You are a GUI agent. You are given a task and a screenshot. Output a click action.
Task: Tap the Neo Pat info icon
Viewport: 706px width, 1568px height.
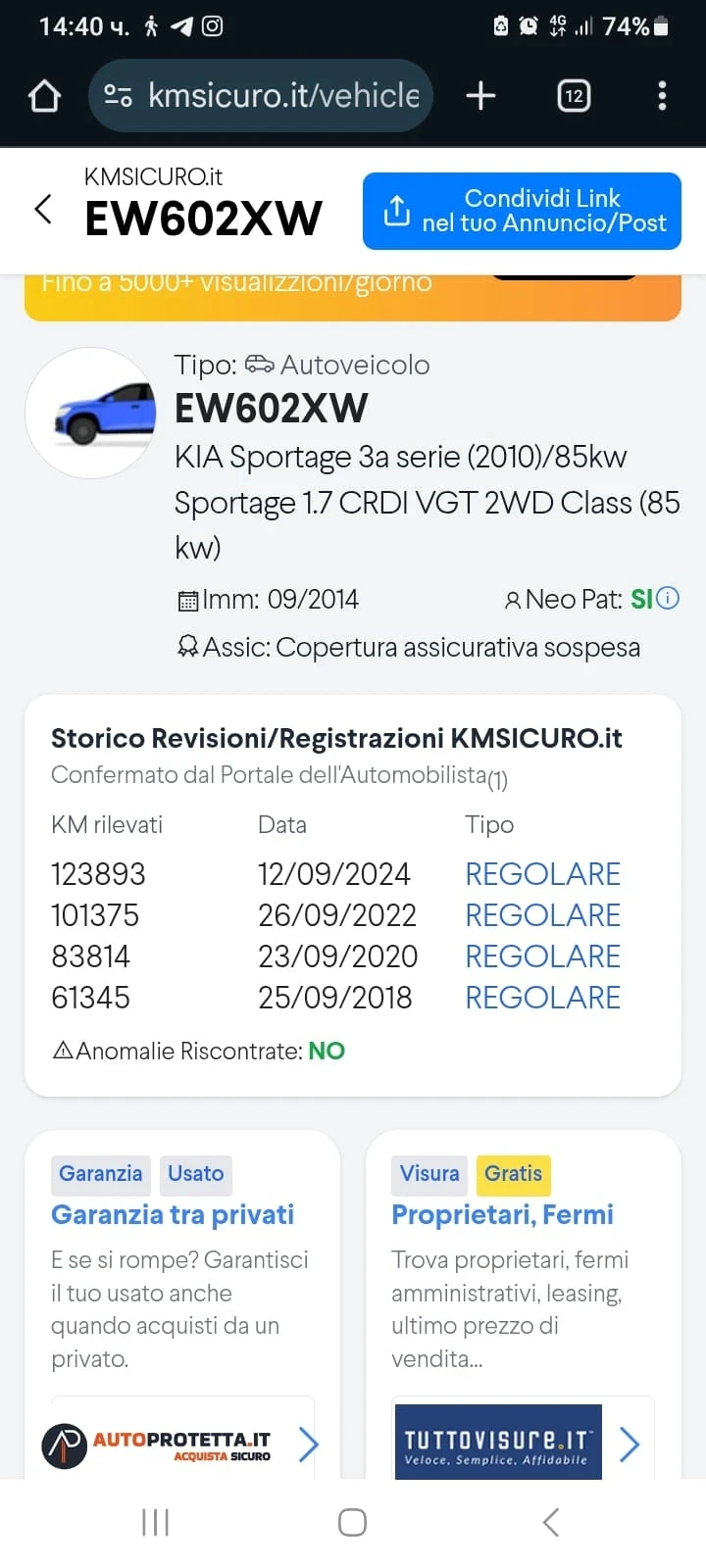668,598
